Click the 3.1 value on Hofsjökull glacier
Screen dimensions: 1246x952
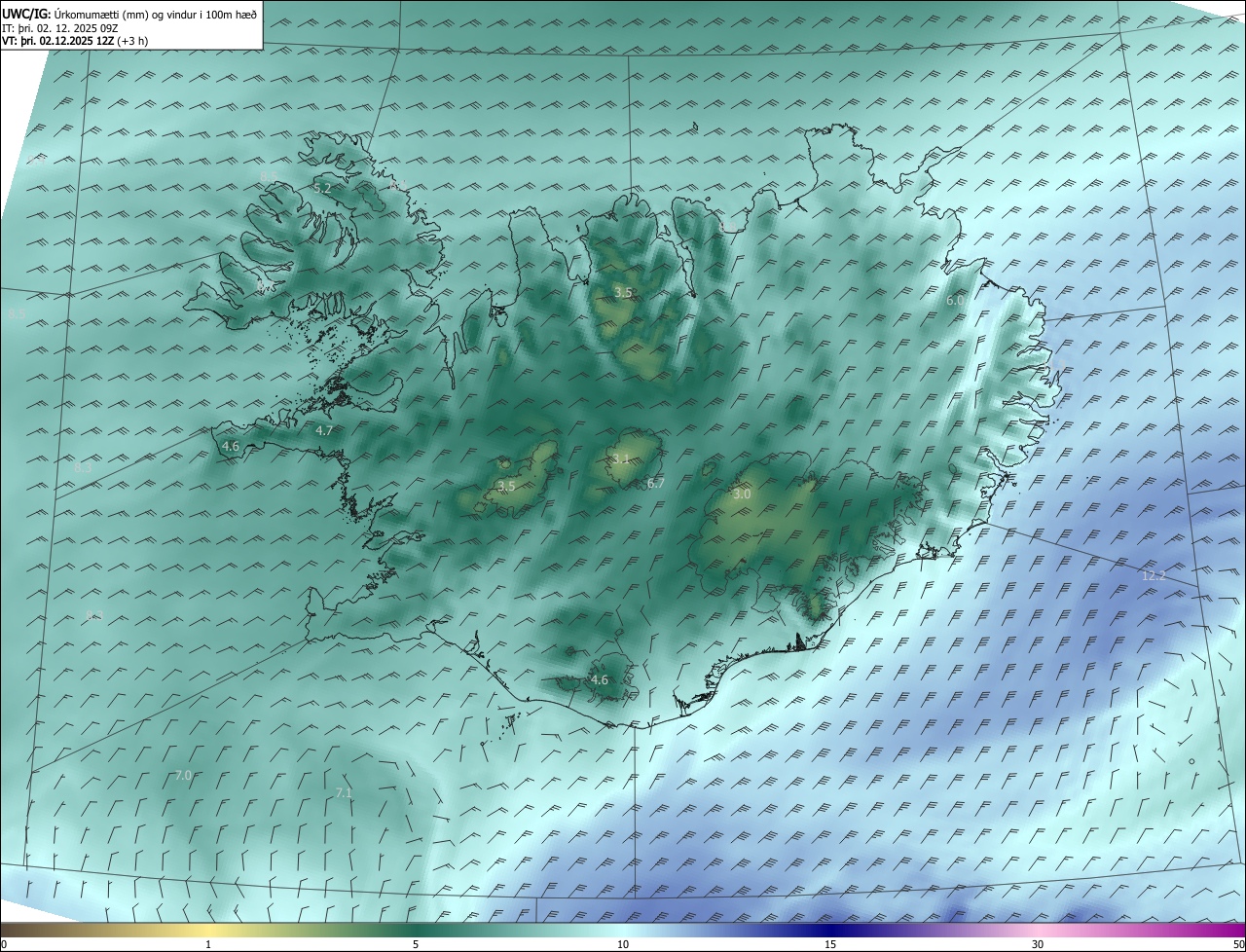(621, 458)
